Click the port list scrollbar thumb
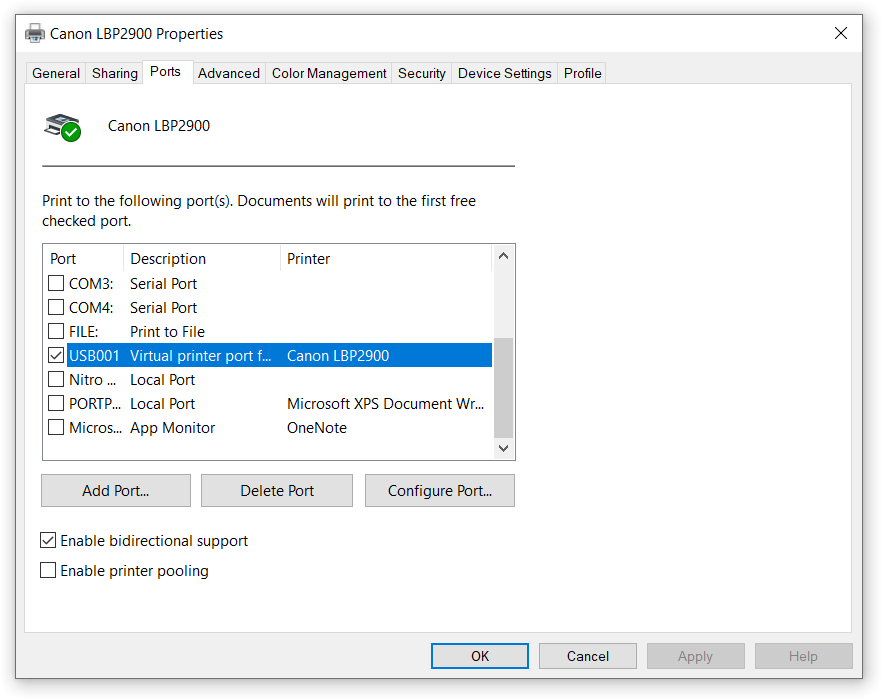 [x=503, y=387]
